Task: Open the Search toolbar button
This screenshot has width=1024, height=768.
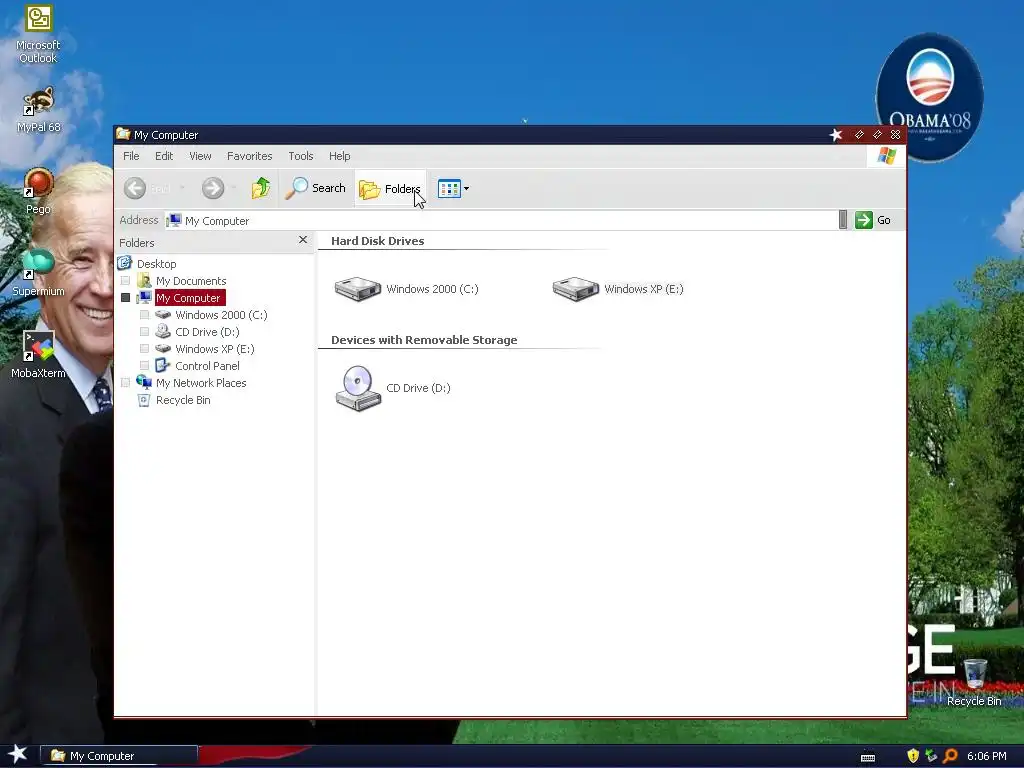Action: [x=316, y=188]
